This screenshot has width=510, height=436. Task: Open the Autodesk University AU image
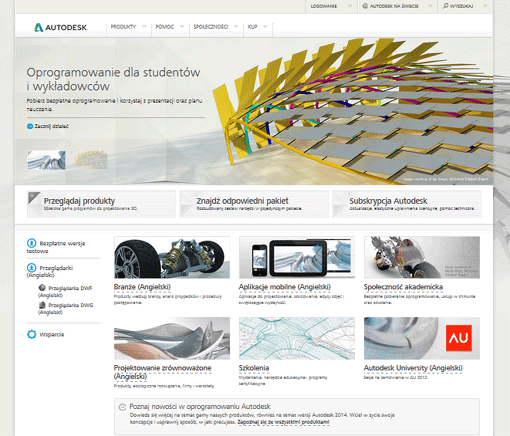[x=422, y=338]
